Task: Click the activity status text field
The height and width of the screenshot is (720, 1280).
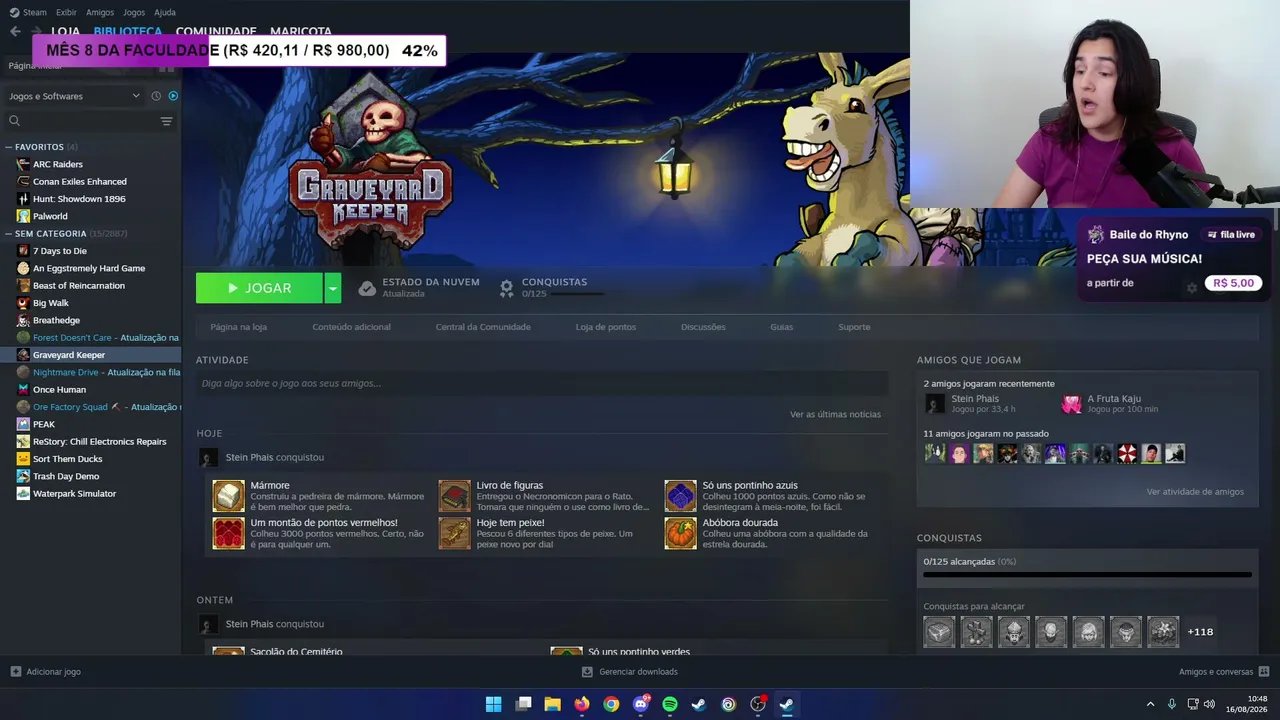Action: pos(542,383)
